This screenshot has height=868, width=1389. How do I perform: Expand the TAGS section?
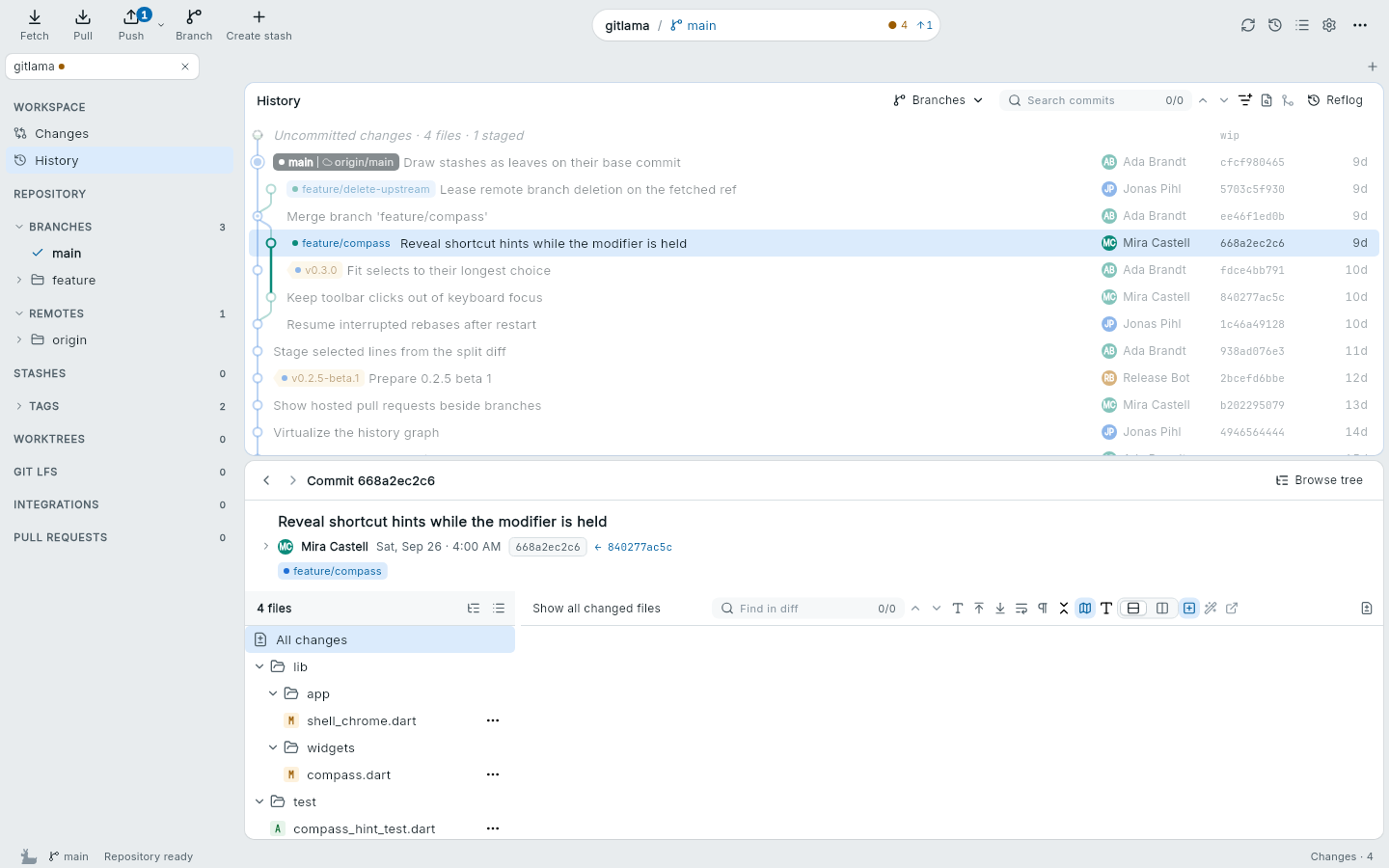[x=19, y=406]
